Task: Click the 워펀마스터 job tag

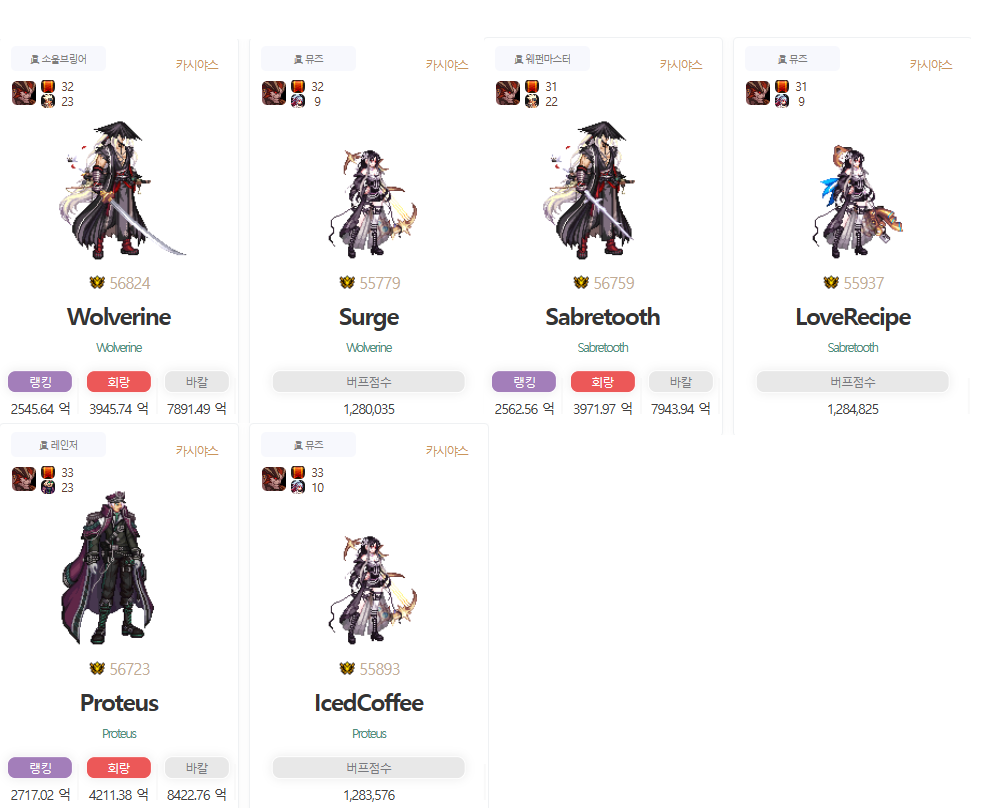Action: click(542, 59)
